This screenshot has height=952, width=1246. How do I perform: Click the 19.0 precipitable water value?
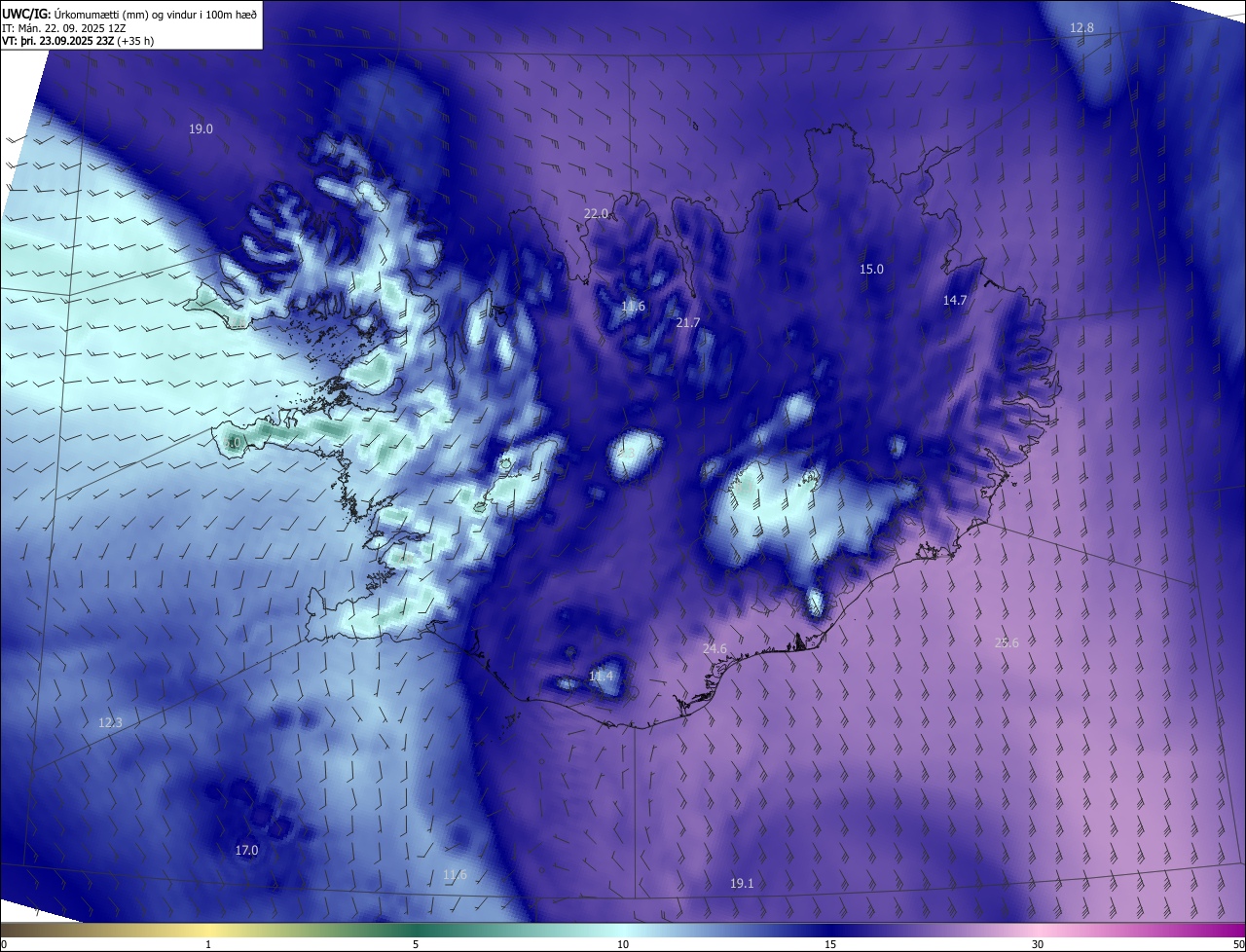[x=201, y=128]
